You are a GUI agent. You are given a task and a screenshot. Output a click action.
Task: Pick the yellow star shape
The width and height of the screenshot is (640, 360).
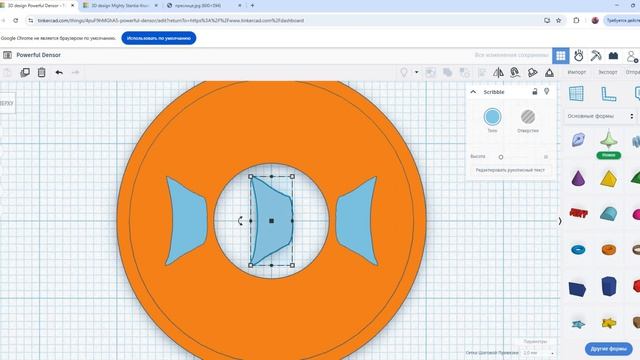[609, 323]
